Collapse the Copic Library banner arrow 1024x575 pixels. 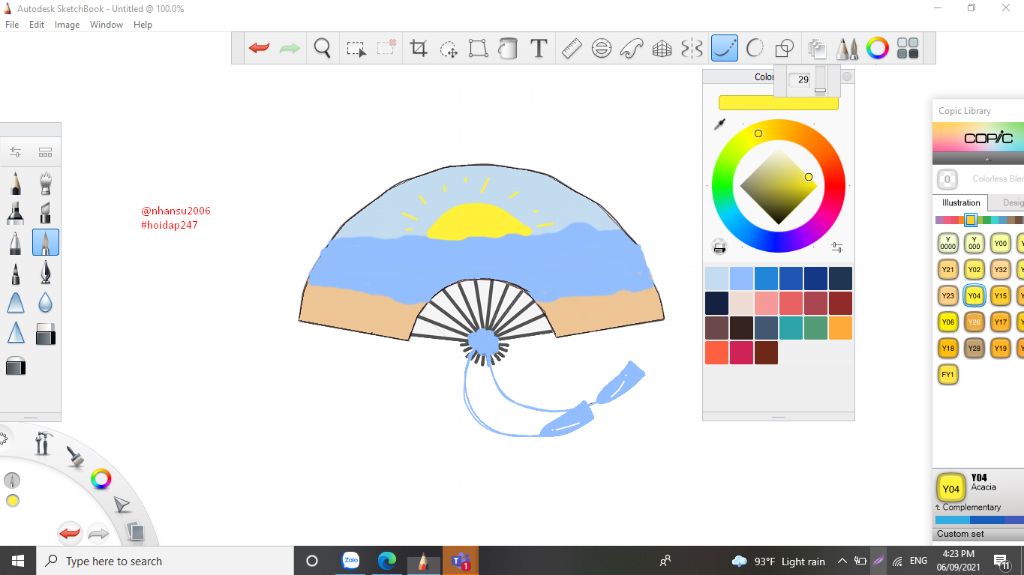987,159
